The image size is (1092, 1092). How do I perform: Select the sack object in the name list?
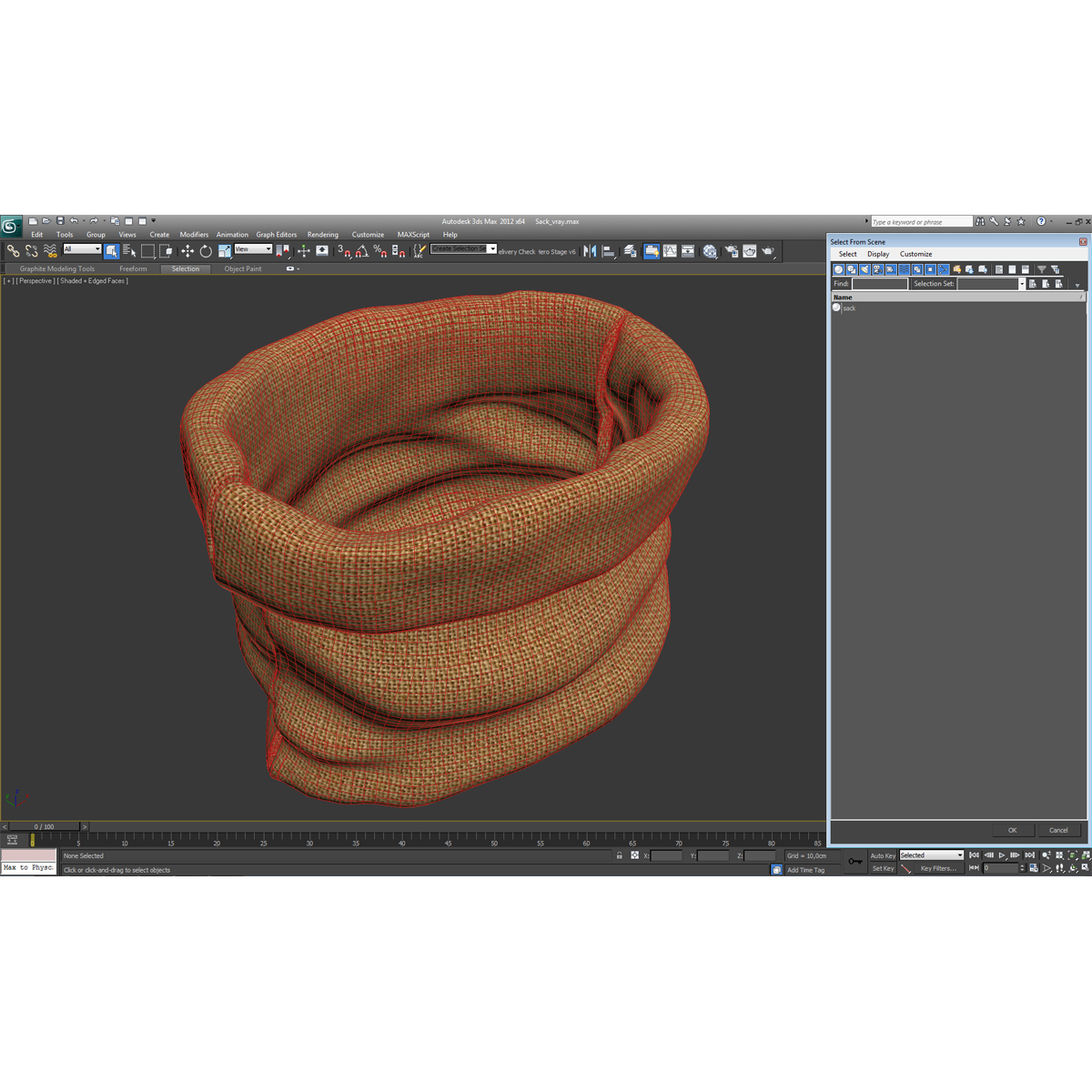pyautogui.click(x=849, y=308)
